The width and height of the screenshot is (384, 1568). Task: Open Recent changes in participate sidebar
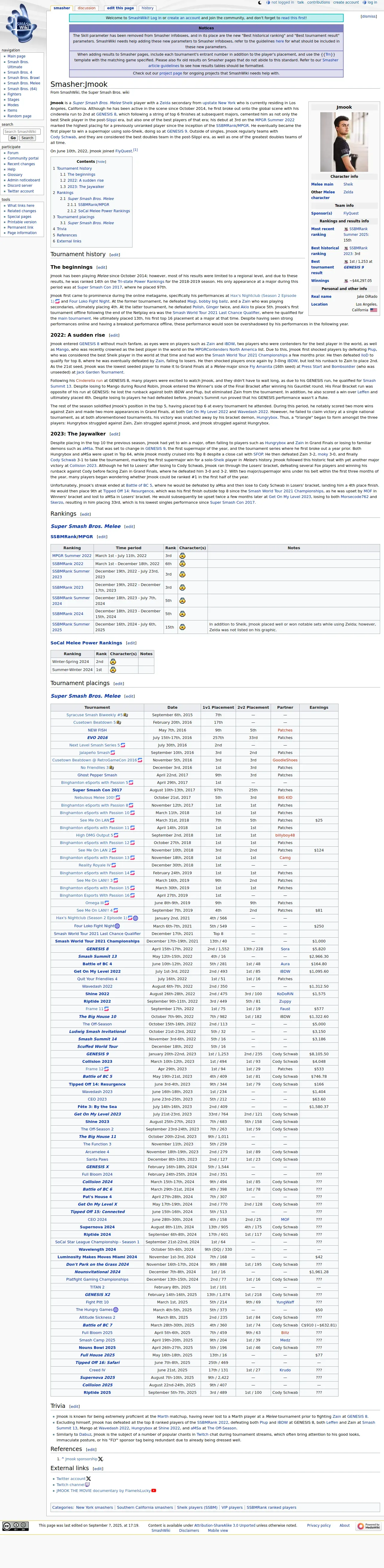tap(21, 164)
